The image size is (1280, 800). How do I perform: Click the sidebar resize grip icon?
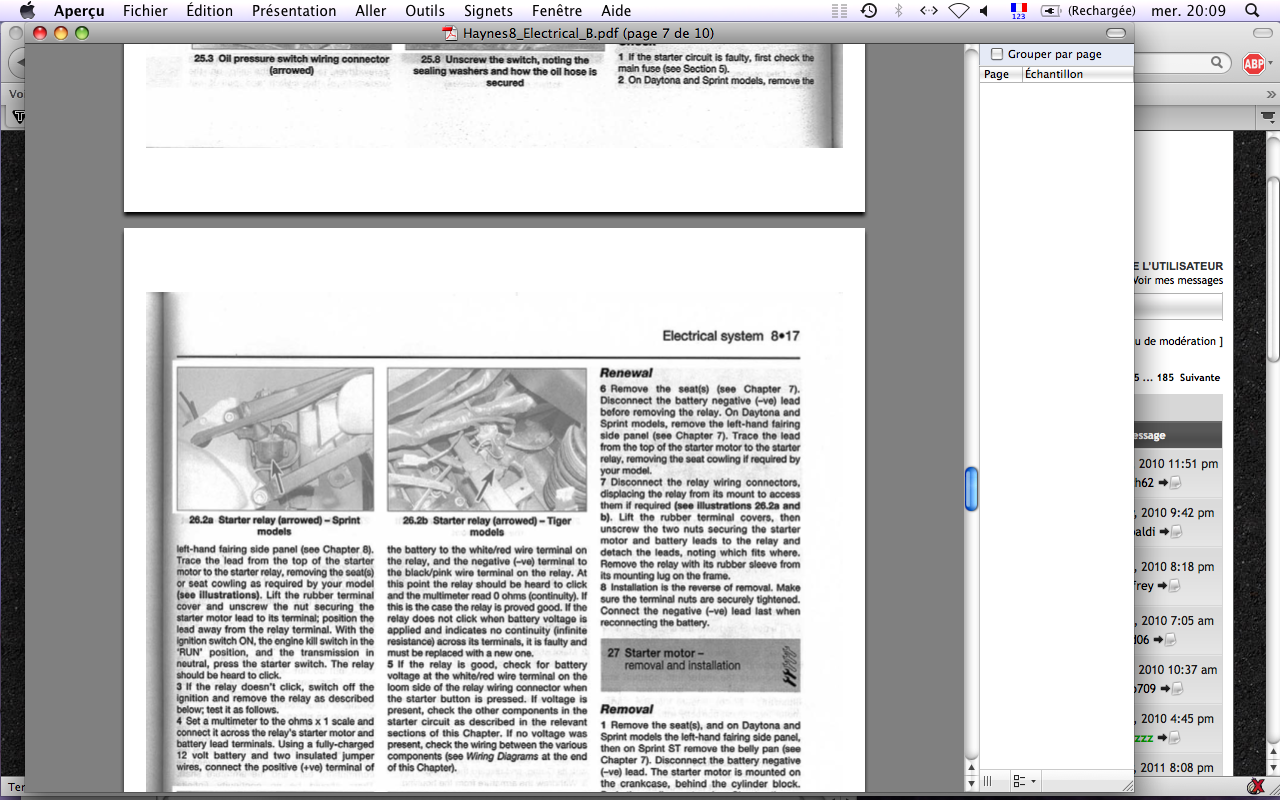(988, 780)
